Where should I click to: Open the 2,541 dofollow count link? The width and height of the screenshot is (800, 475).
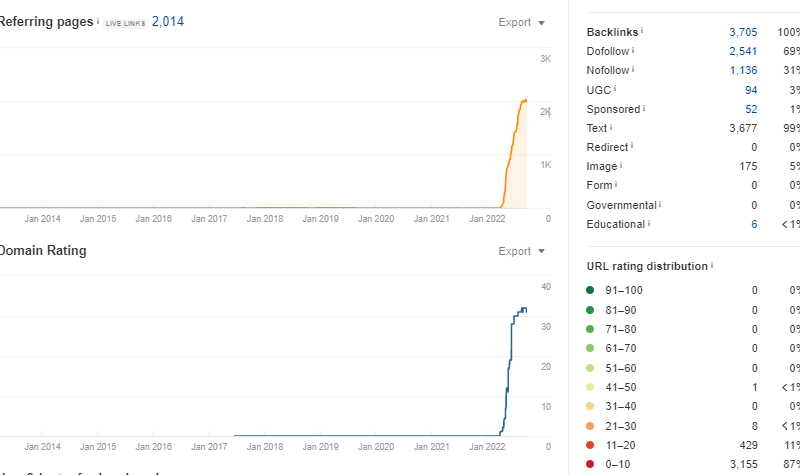(x=743, y=51)
